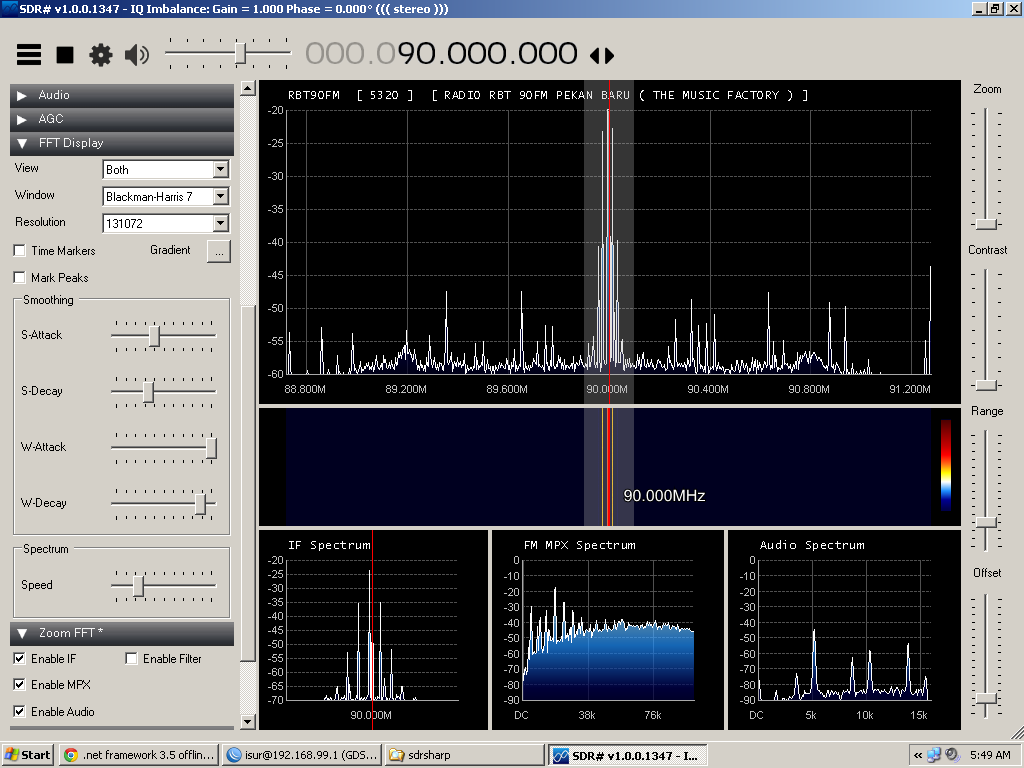1024x768 pixels.
Task: Click the Audio Spectrum title
Action: [812, 545]
